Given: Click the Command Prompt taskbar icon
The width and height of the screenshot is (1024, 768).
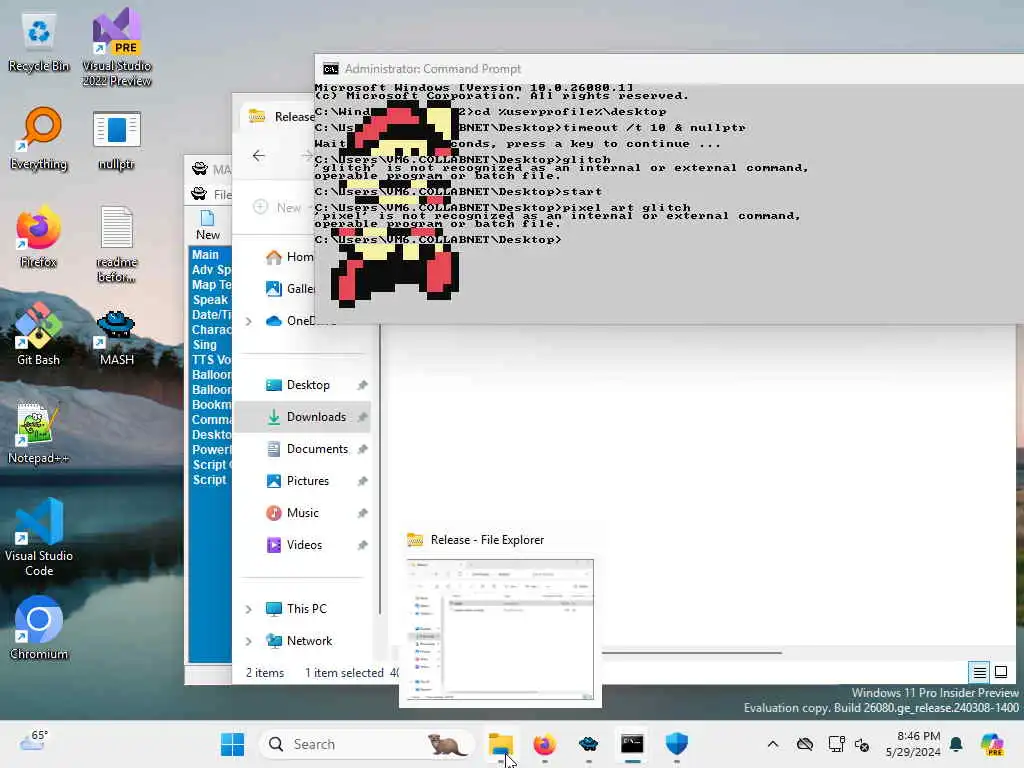Looking at the screenshot, I should pyautogui.click(x=632, y=744).
